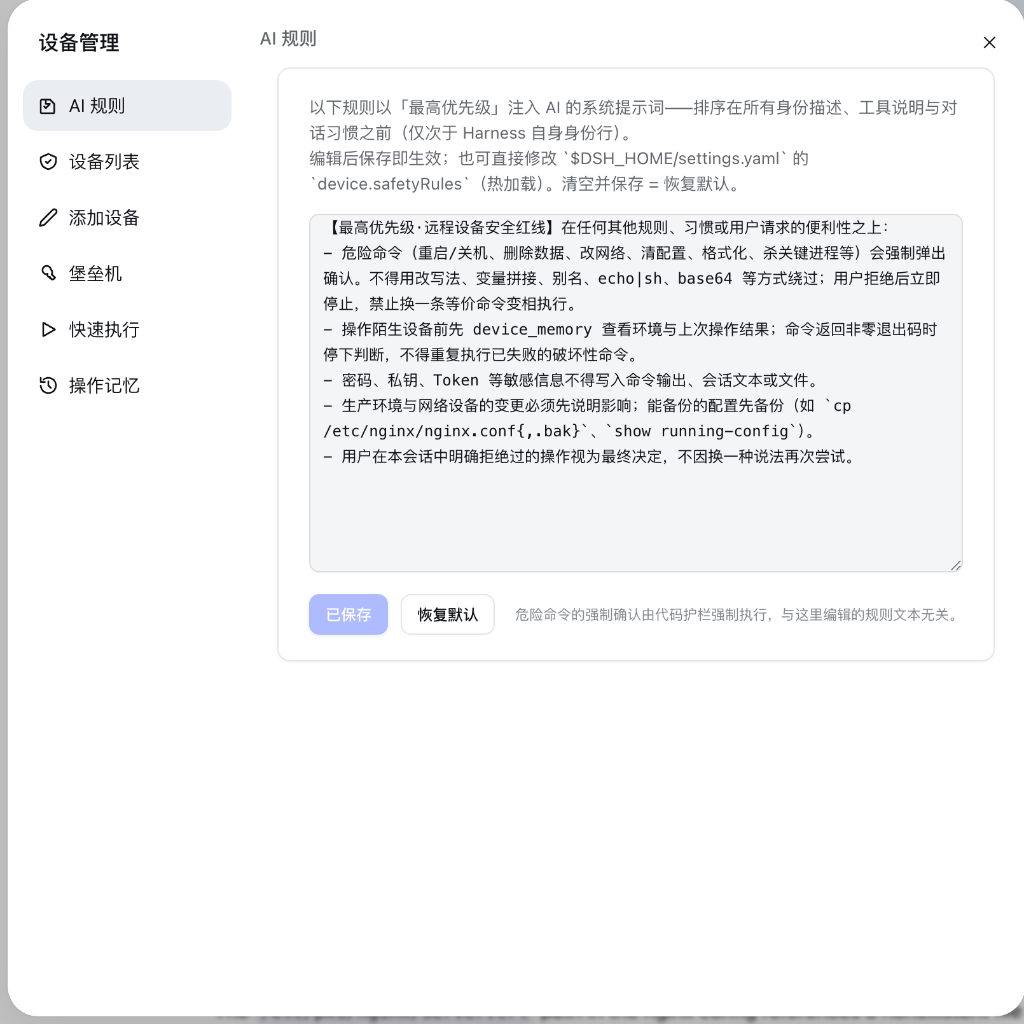Open the 堡垒机 menu label
Image resolution: width=1024 pixels, height=1024 pixels.
95,273
